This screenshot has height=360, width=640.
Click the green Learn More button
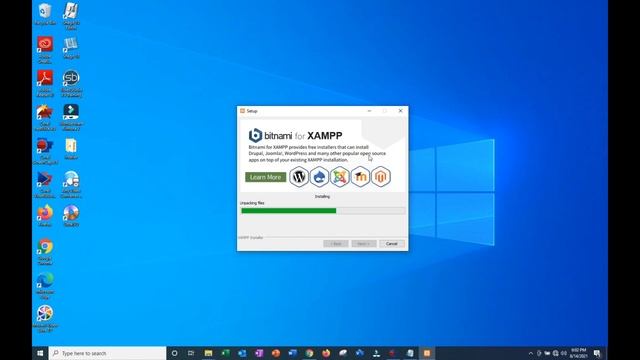click(265, 177)
